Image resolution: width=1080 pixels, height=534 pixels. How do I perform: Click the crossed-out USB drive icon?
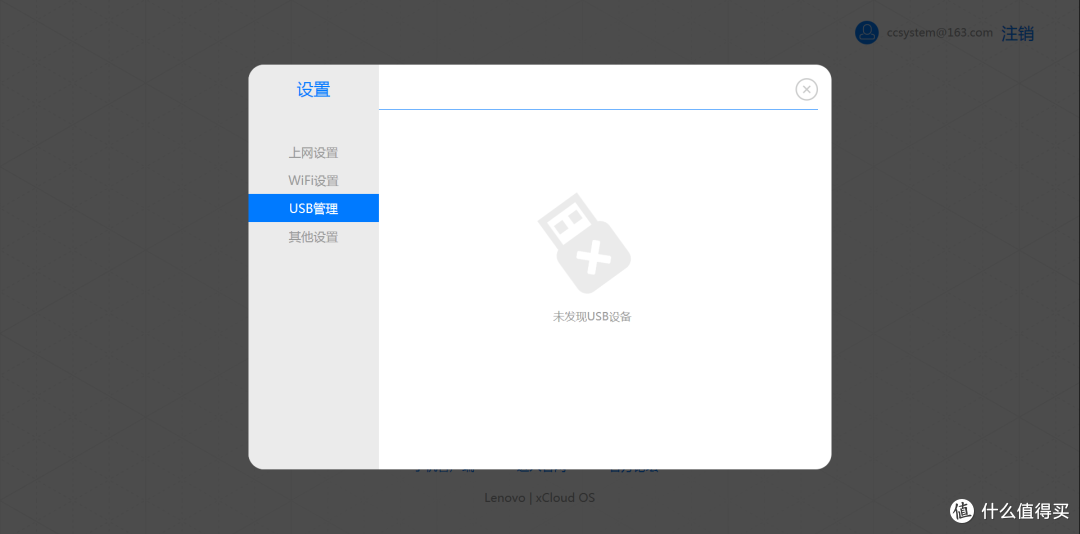click(584, 243)
